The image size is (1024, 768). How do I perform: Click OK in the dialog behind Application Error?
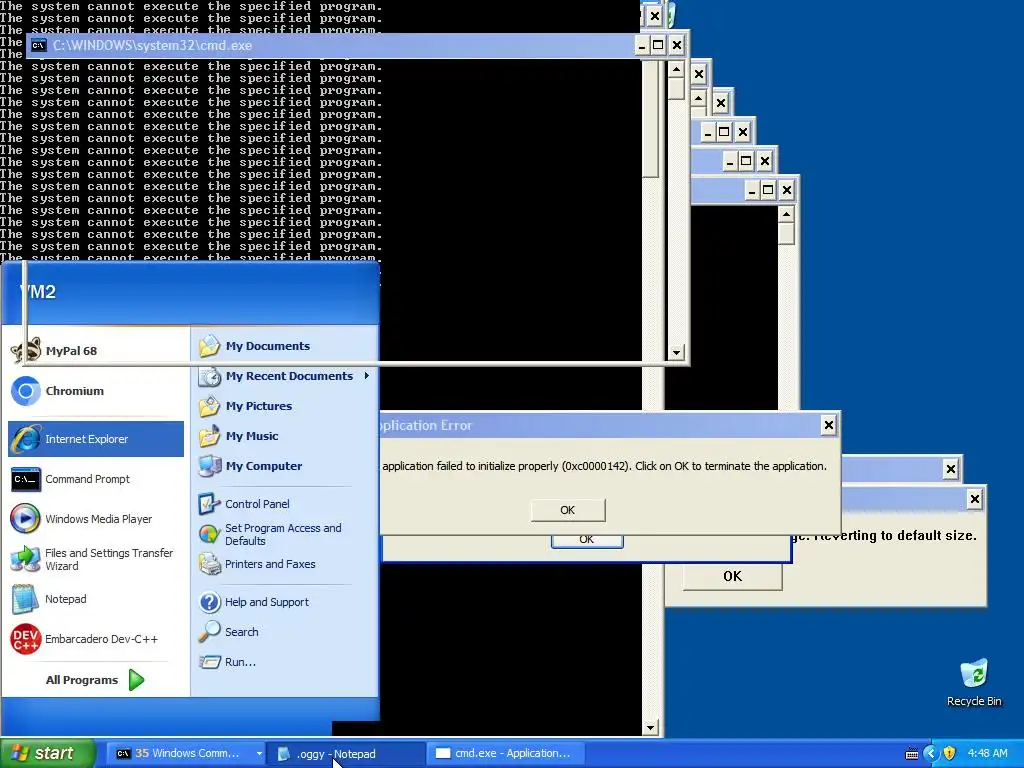click(x=587, y=541)
